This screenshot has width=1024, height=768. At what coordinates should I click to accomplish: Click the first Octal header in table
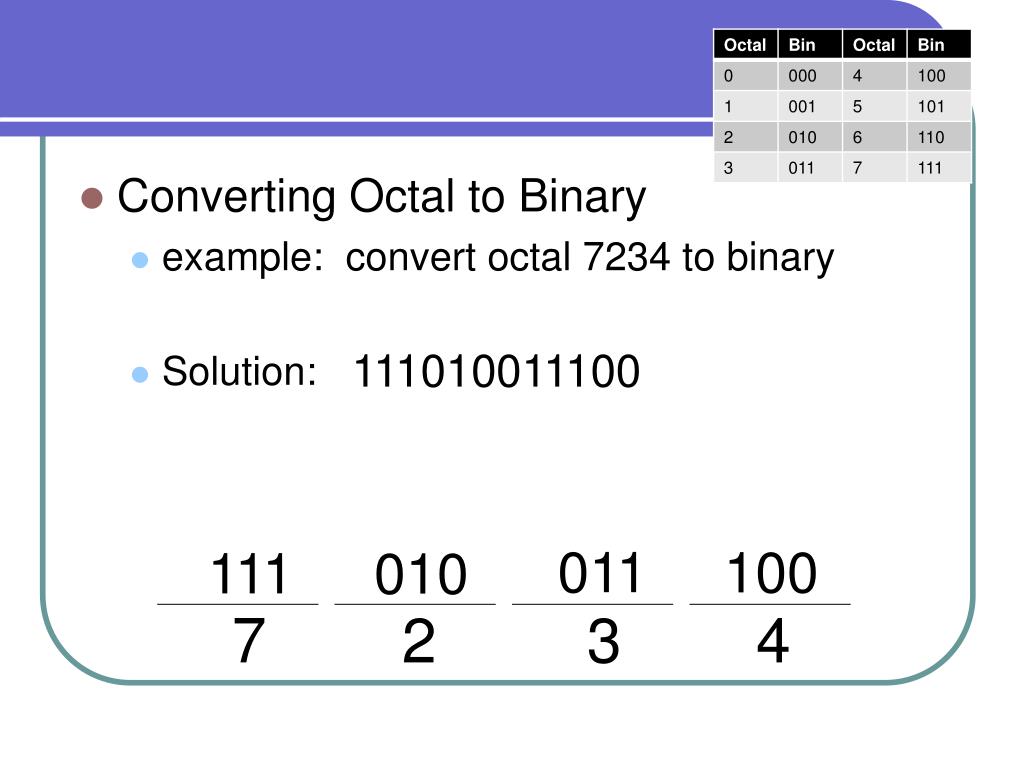click(745, 45)
